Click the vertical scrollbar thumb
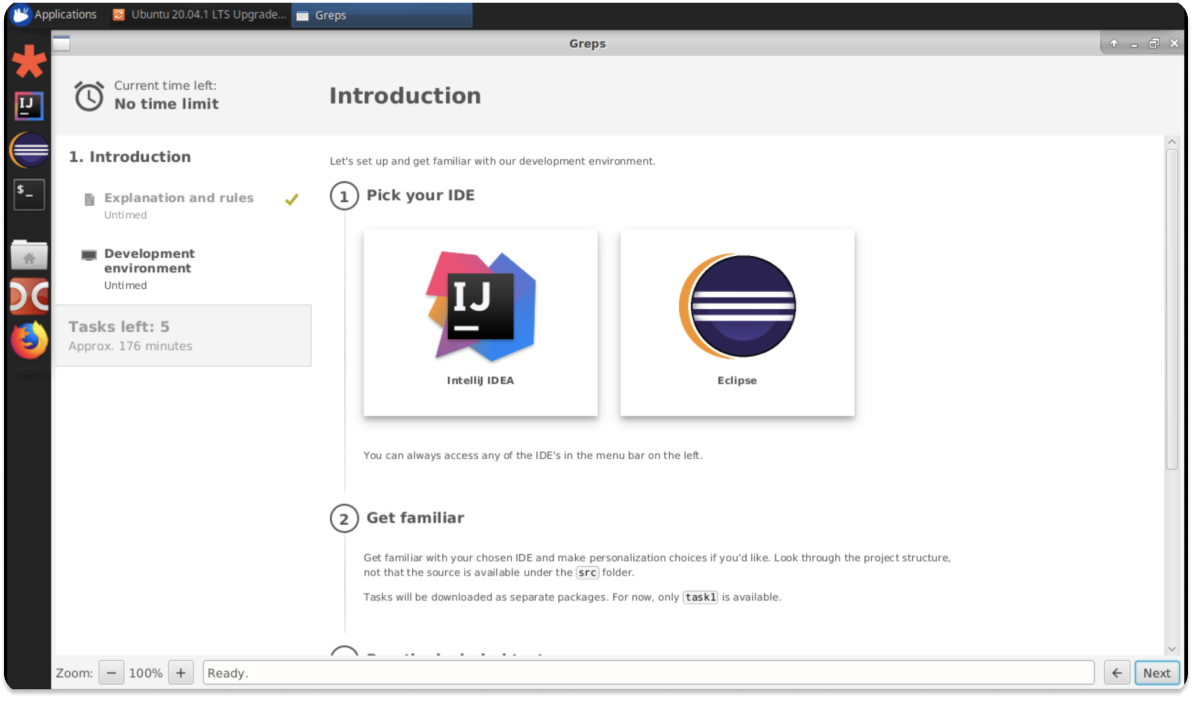This screenshot has width=1192, height=701. [1171, 310]
